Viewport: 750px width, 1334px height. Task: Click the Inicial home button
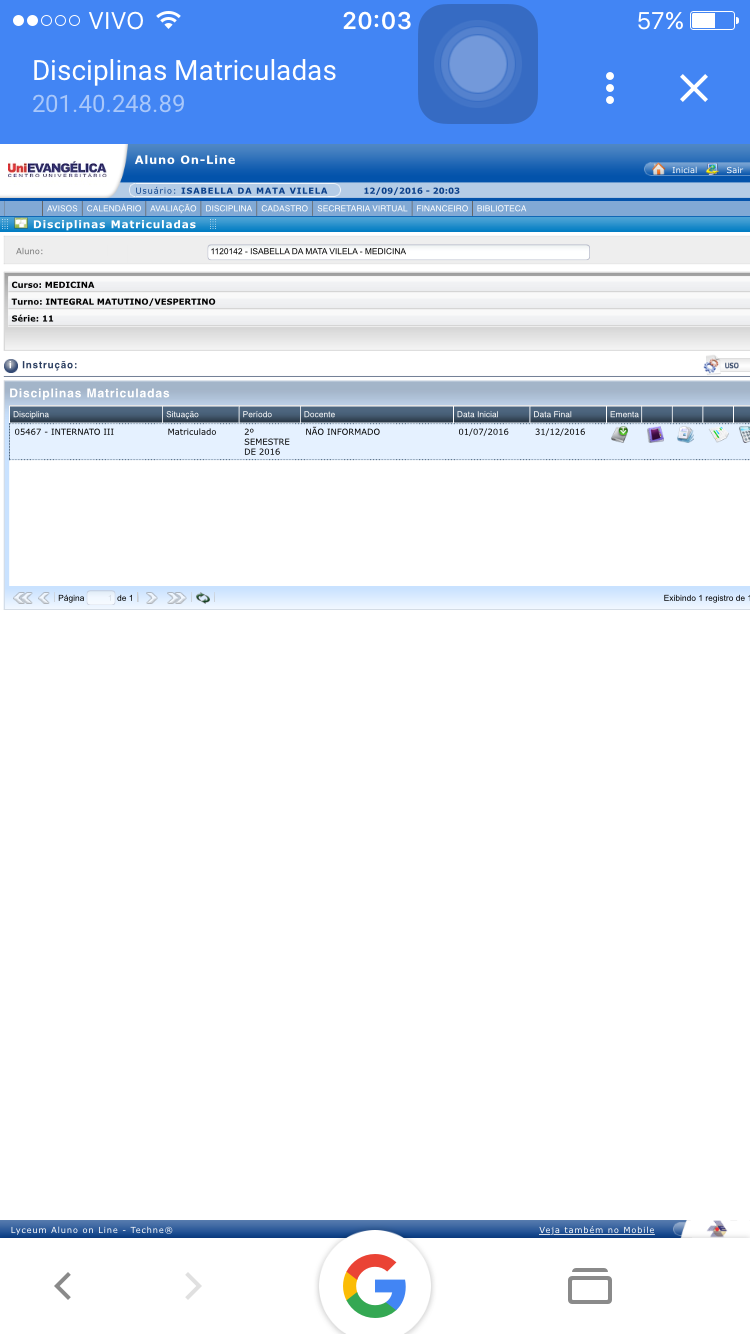674,170
